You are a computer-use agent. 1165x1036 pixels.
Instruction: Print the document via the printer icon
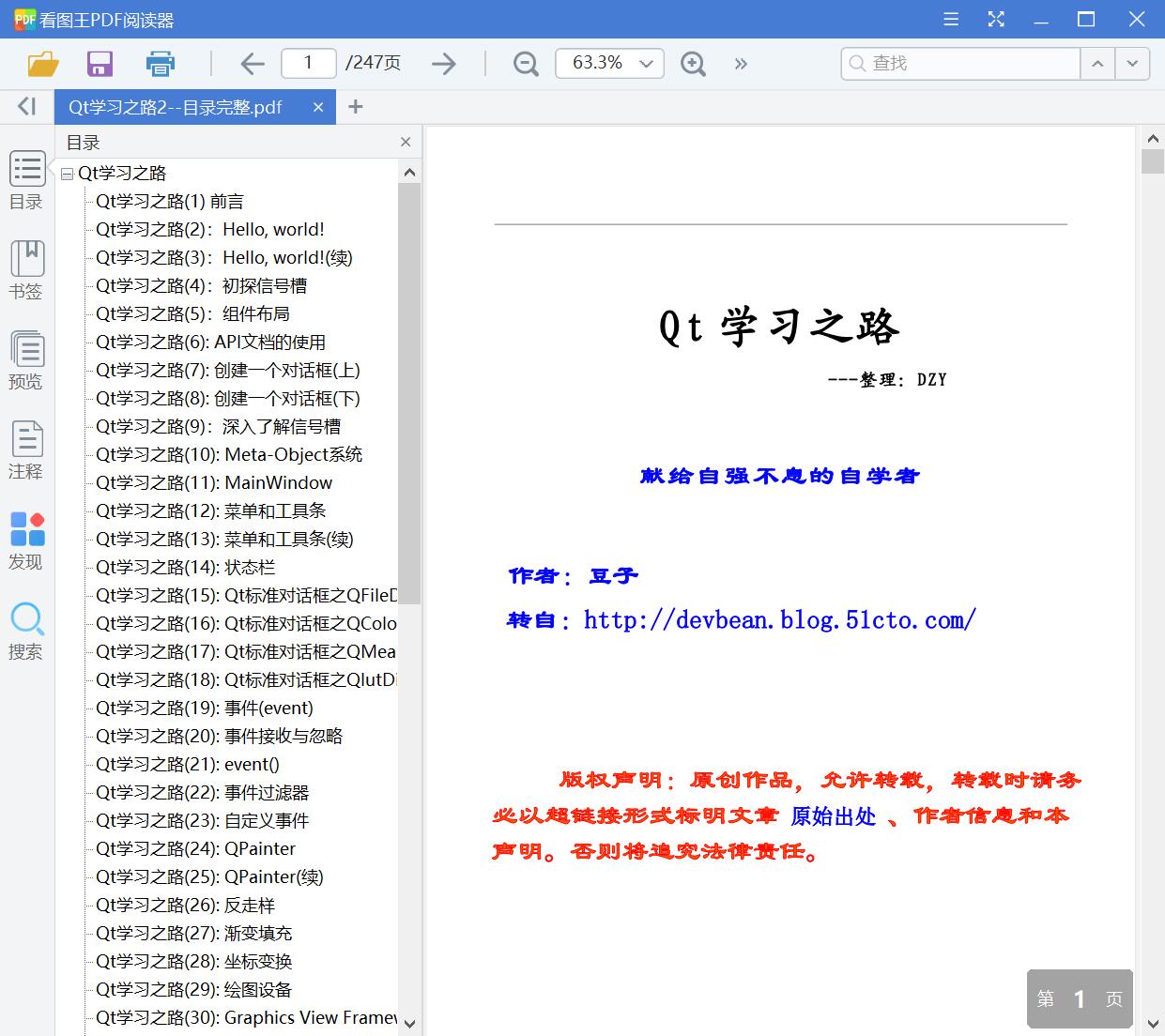click(x=160, y=63)
